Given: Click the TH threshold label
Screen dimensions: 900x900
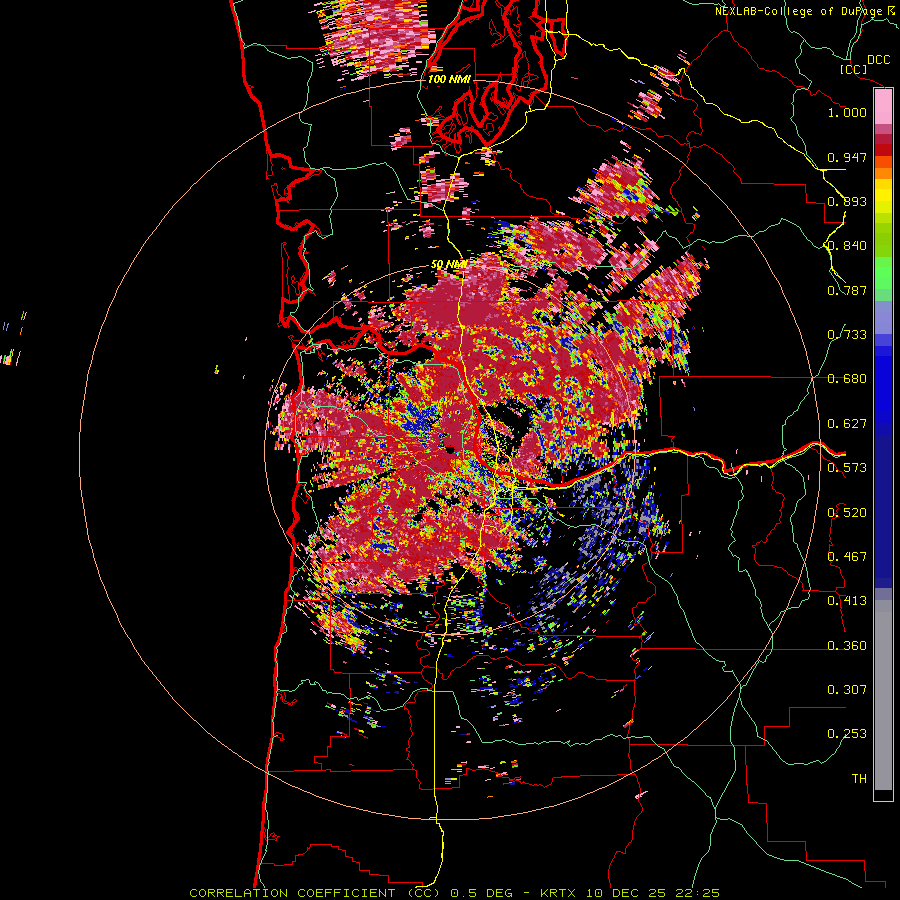Looking at the screenshot, I should [x=859, y=779].
